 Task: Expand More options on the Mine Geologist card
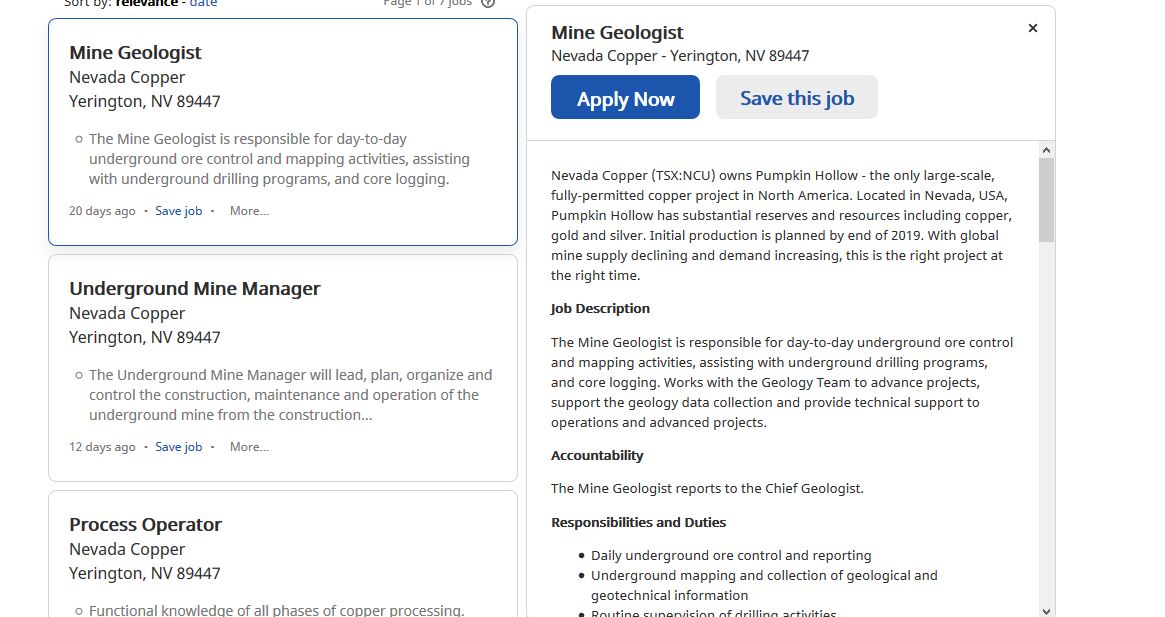[249, 211]
